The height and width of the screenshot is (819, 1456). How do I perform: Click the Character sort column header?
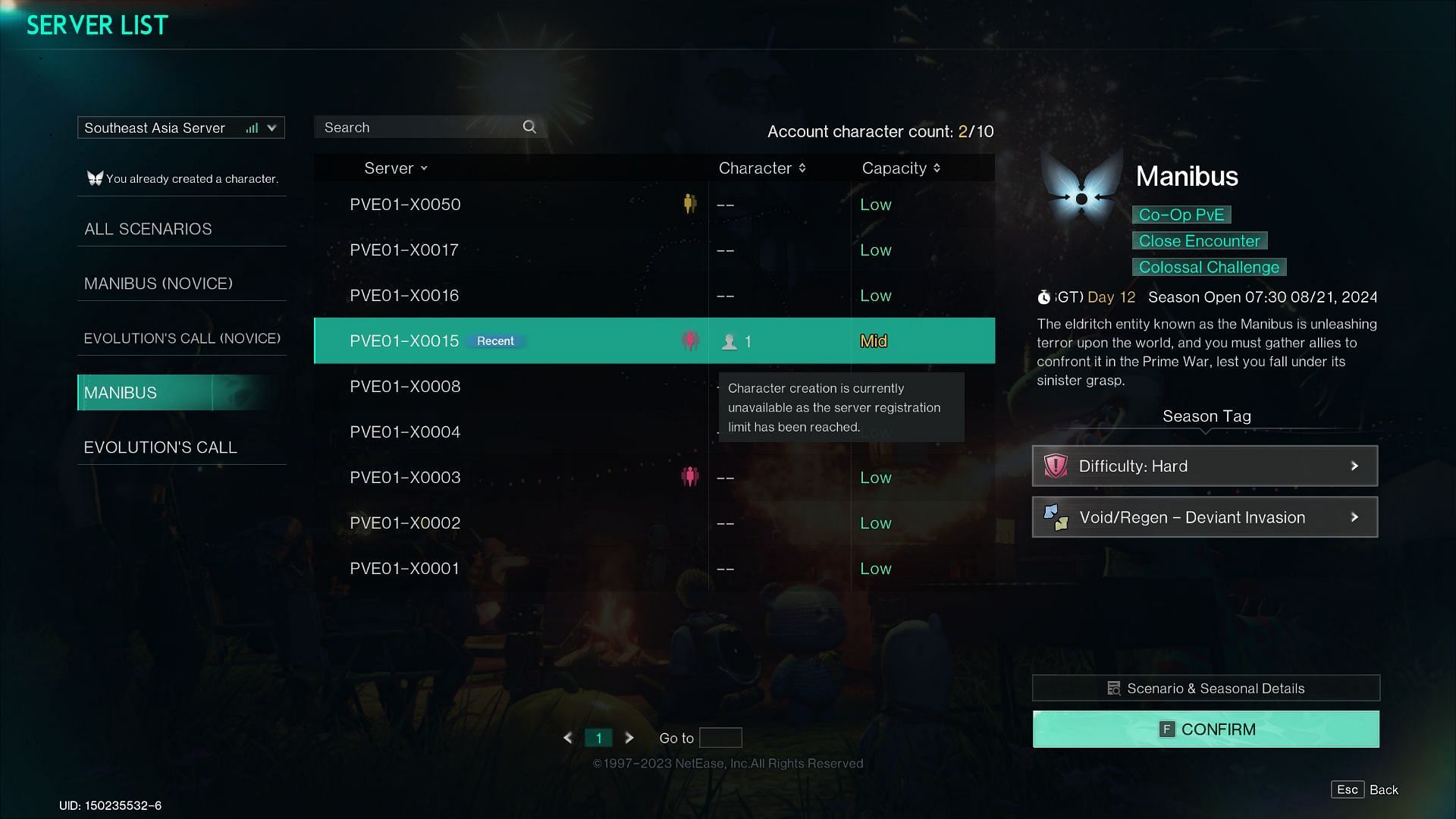coord(761,168)
